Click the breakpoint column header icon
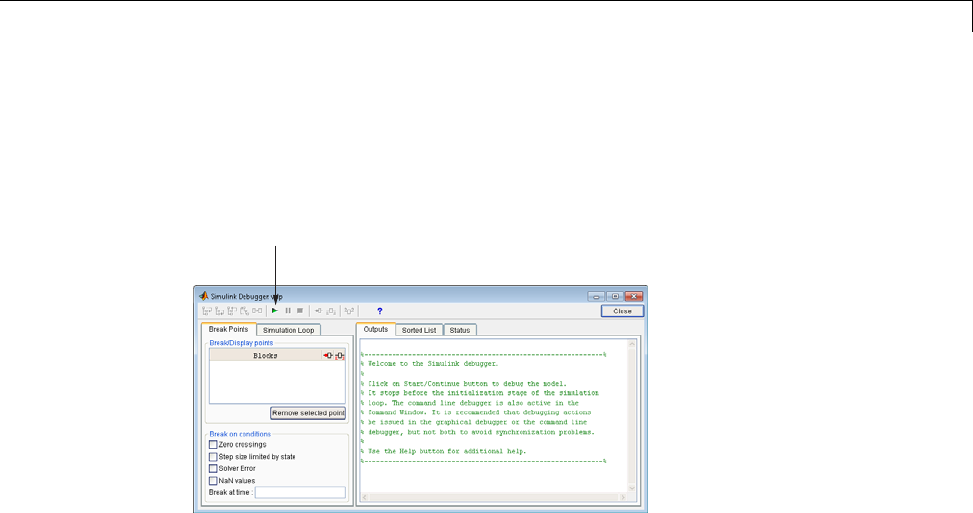 (x=328, y=355)
